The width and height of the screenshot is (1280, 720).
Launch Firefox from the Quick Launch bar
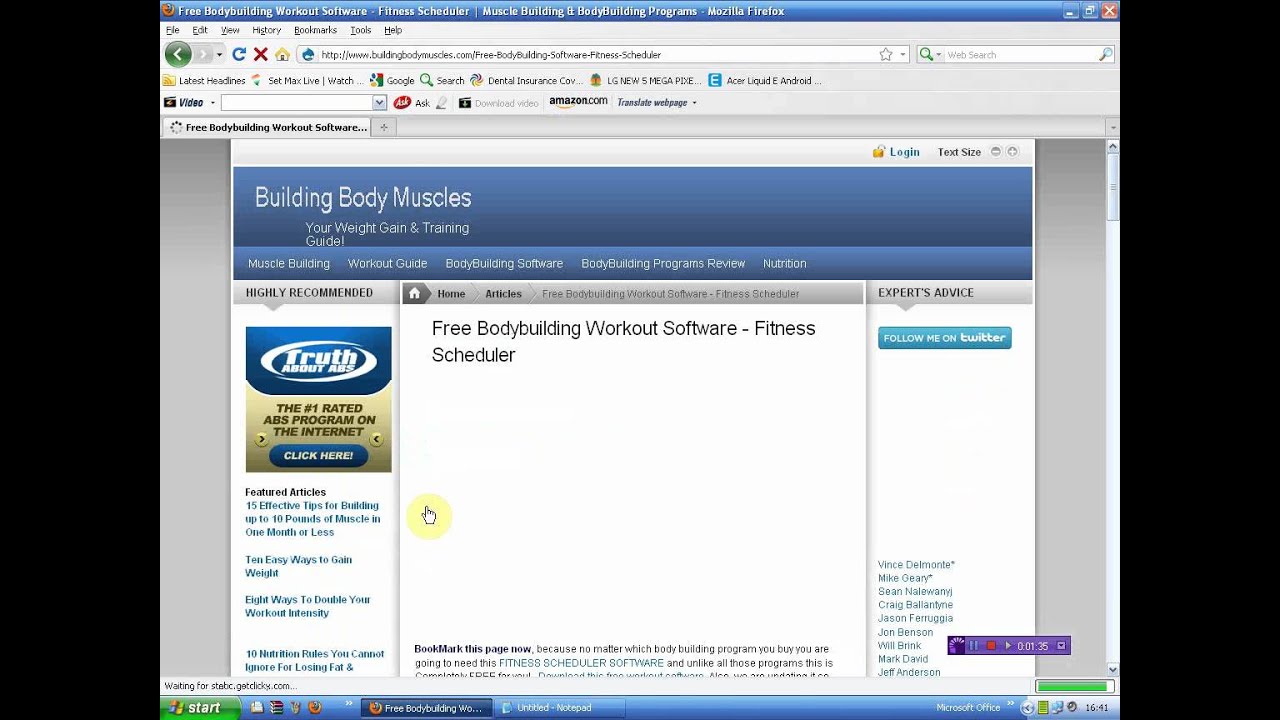pos(315,707)
